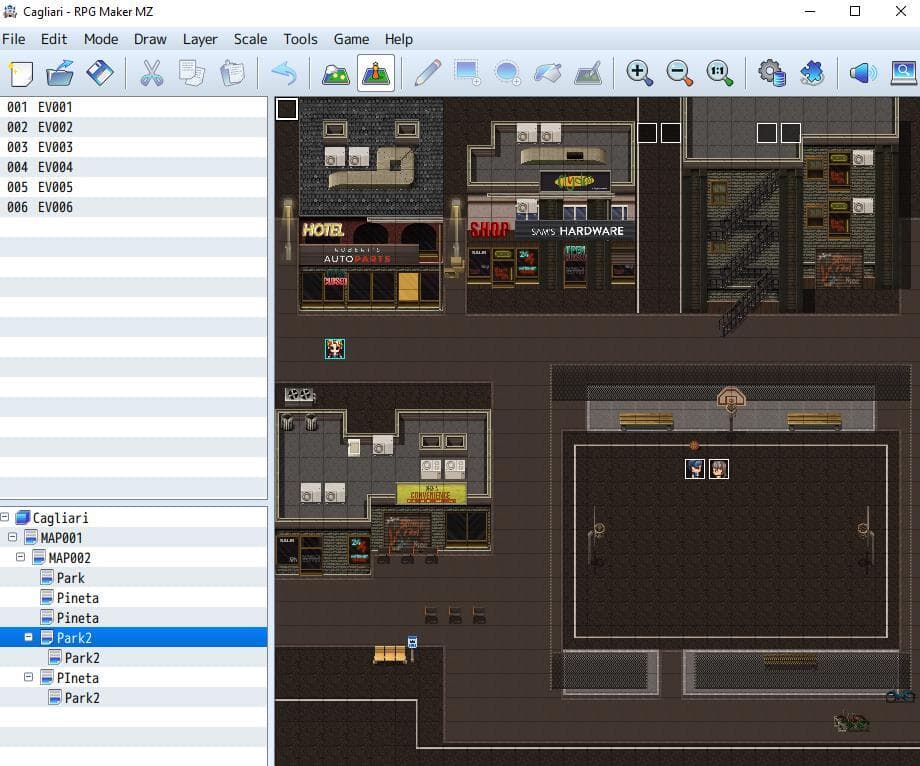Open the Help menu
Image resolution: width=920 pixels, height=766 pixels.
(399, 39)
